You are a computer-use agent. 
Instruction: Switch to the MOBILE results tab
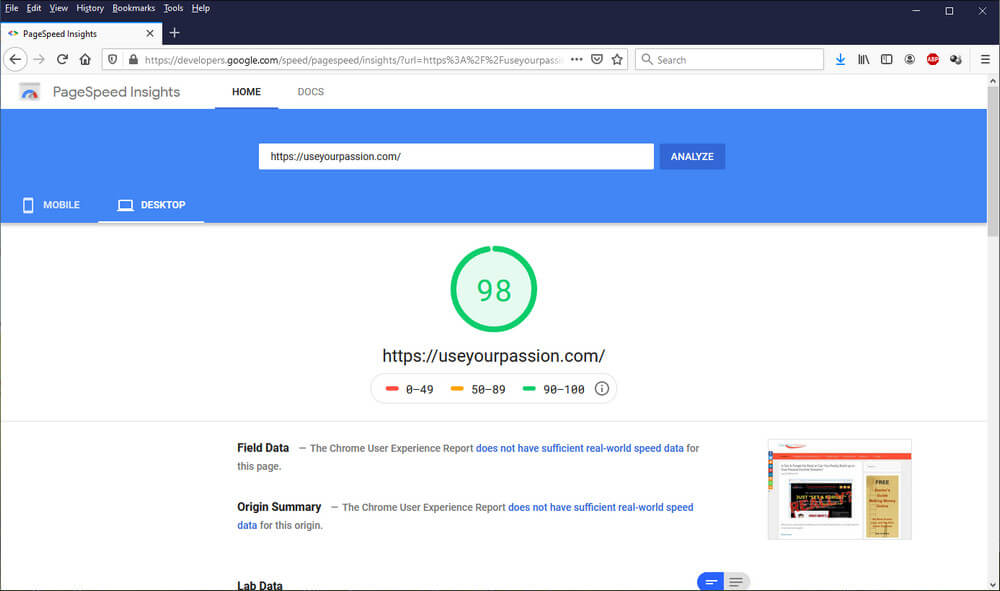click(x=51, y=205)
